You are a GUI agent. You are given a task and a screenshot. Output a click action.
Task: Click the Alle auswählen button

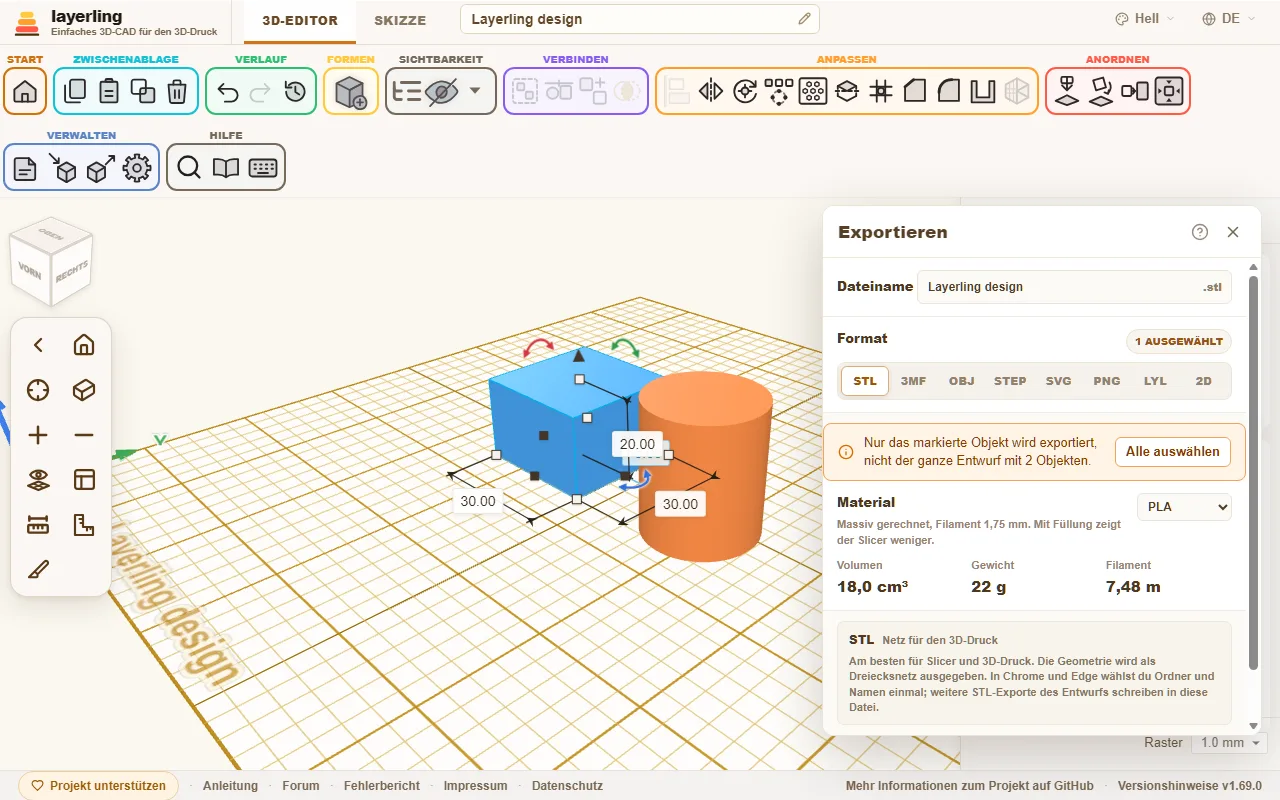(x=1173, y=452)
